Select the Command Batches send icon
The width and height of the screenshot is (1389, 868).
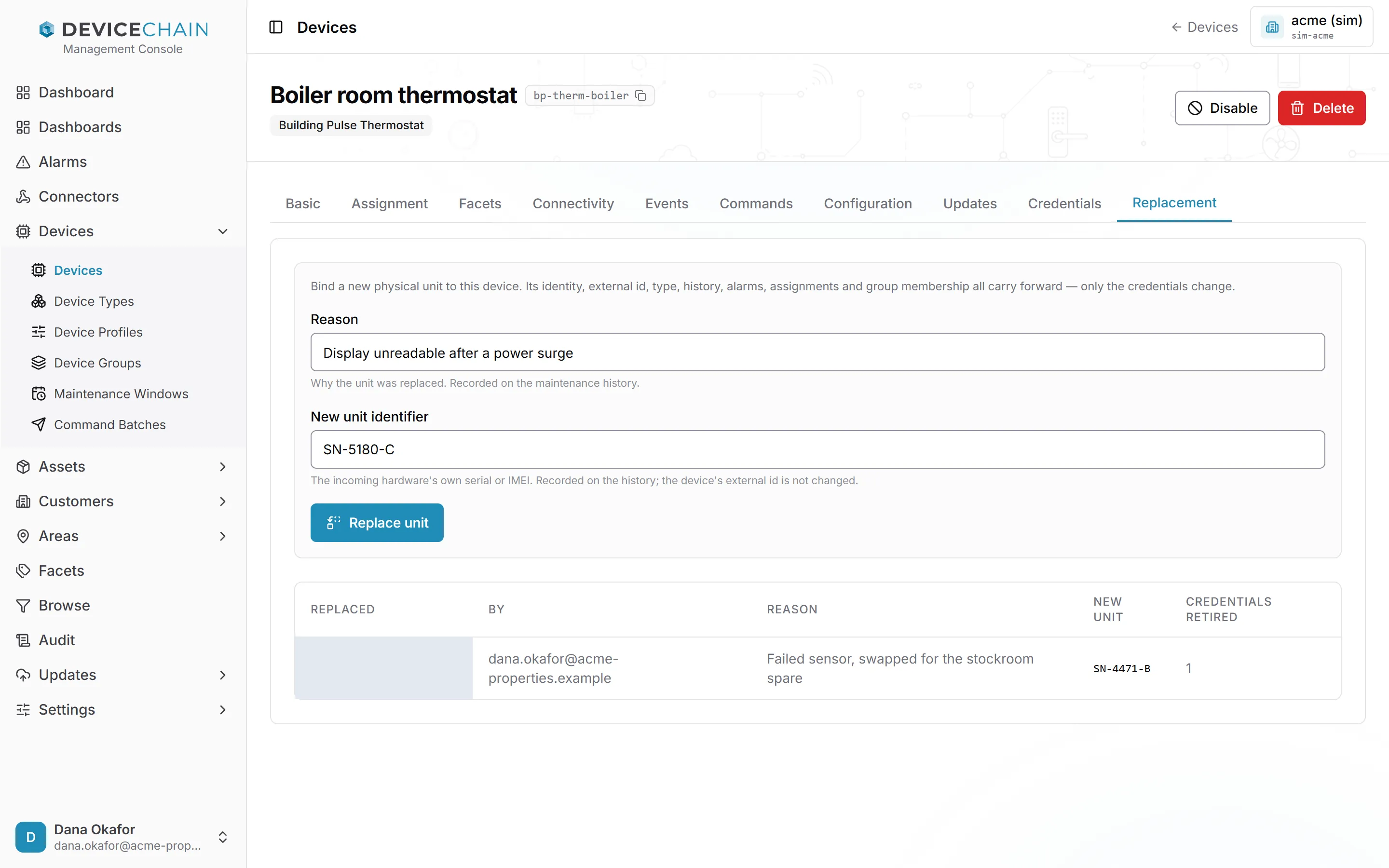pyautogui.click(x=39, y=424)
